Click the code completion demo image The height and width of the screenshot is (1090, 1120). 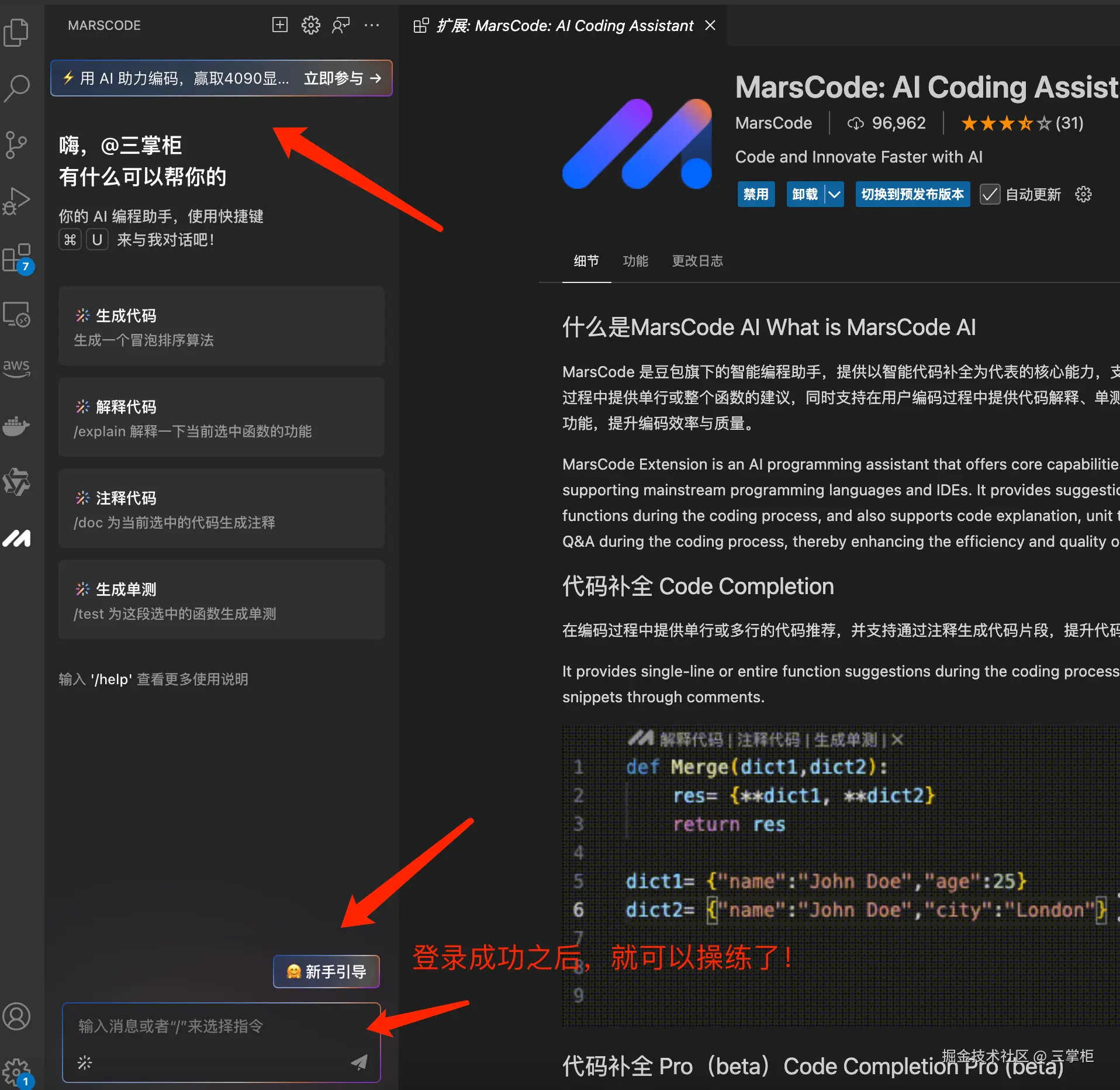coord(841,875)
